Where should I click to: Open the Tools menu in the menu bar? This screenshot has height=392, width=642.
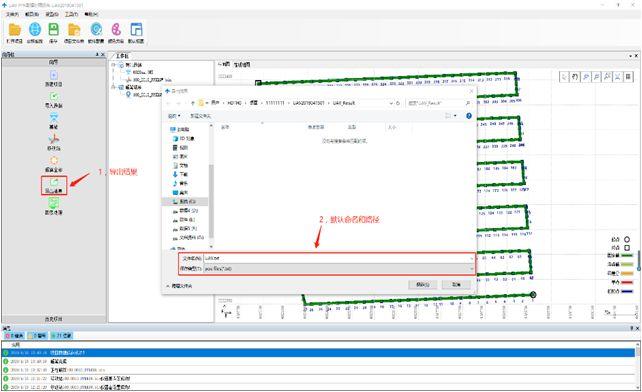pyautogui.click(x=71, y=14)
